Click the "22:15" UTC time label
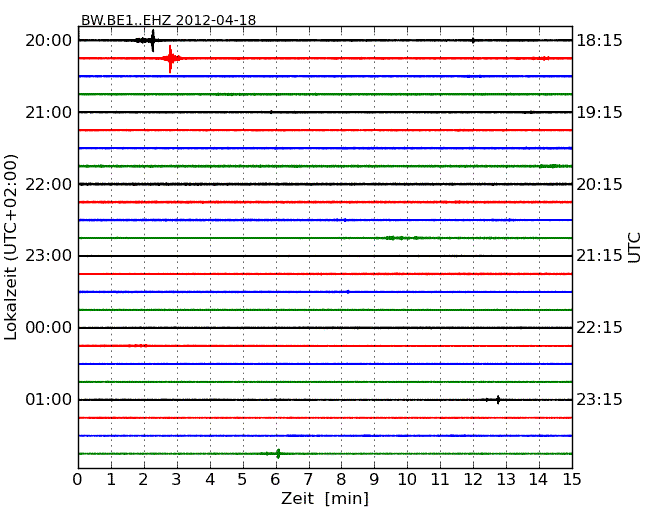650x520 pixels. pos(599,328)
